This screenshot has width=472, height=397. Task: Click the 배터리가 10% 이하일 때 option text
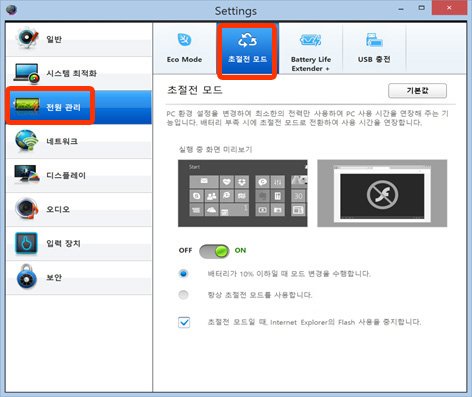click(289, 274)
